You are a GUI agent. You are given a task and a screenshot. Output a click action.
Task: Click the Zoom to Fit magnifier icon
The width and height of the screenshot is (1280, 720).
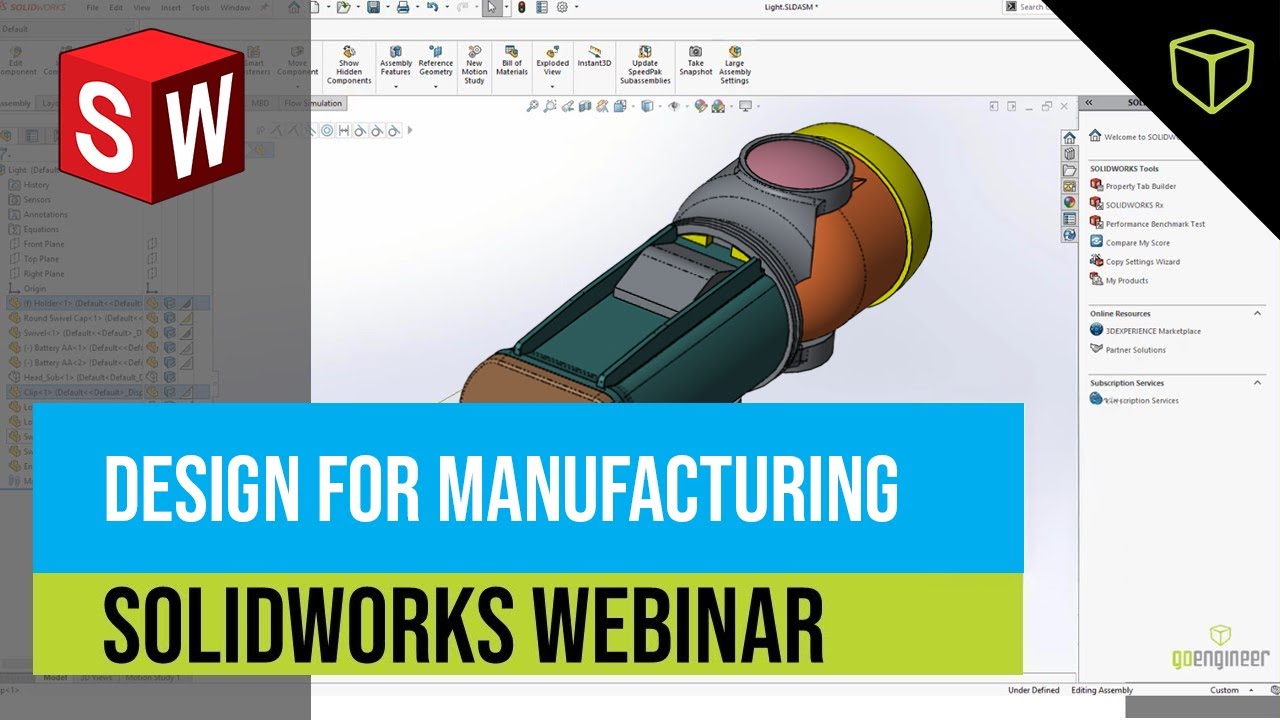point(533,105)
